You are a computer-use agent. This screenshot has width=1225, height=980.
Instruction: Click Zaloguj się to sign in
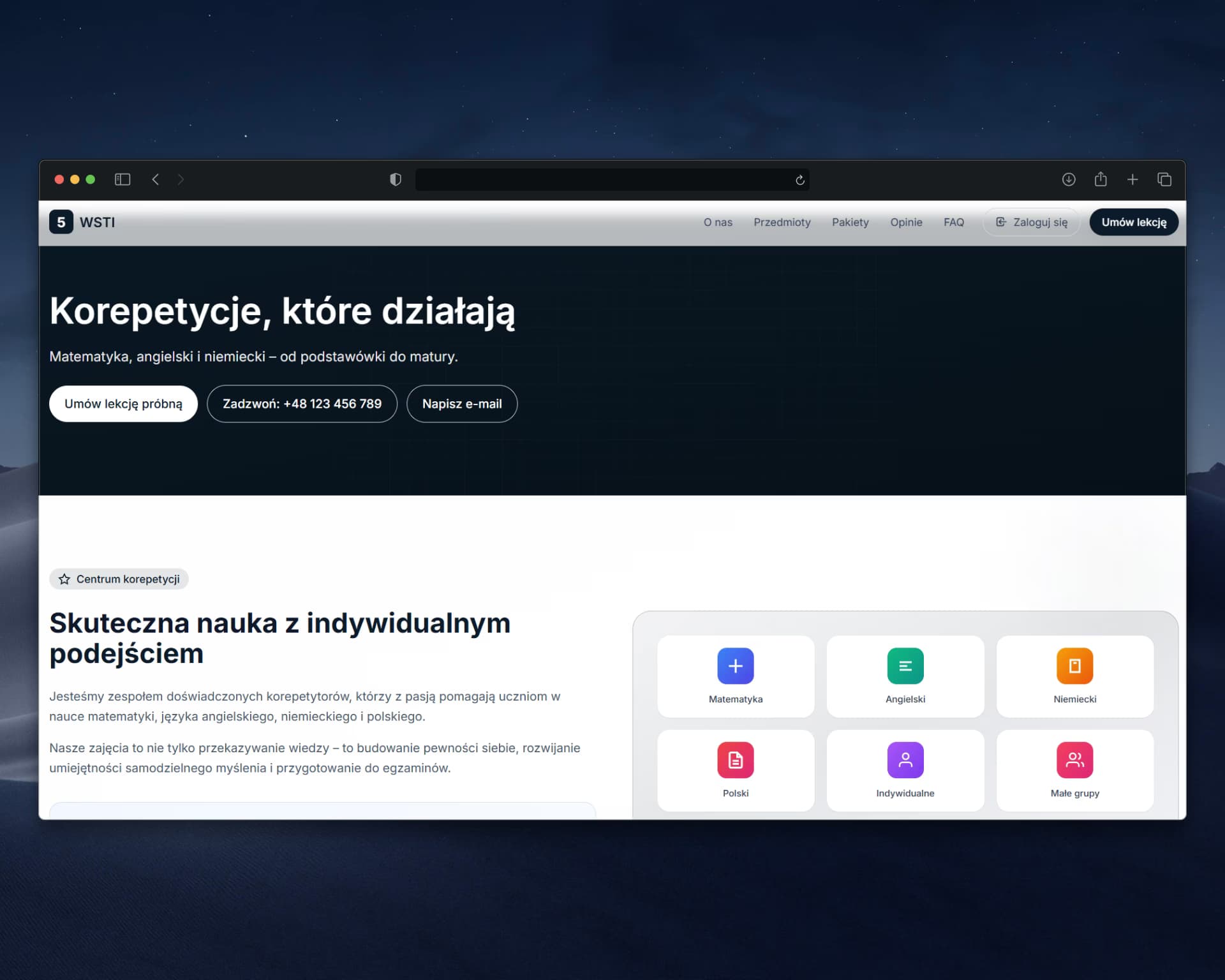[1031, 222]
